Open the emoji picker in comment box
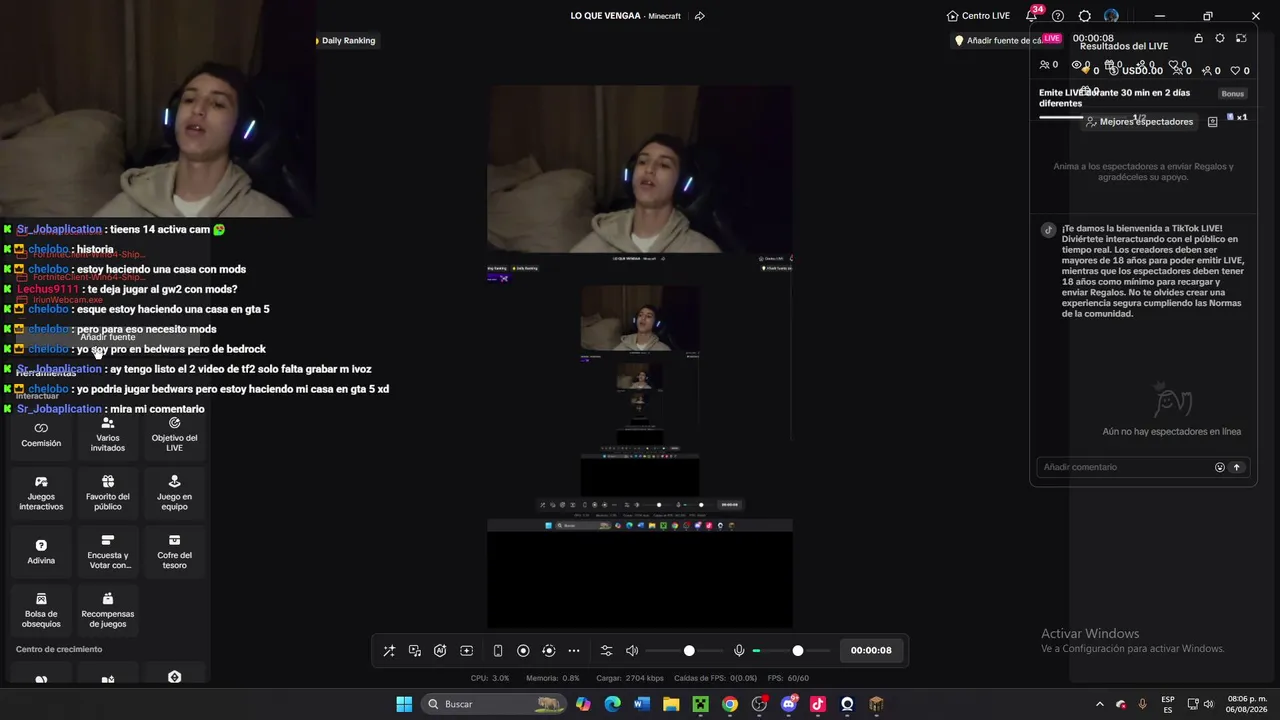 1220,467
